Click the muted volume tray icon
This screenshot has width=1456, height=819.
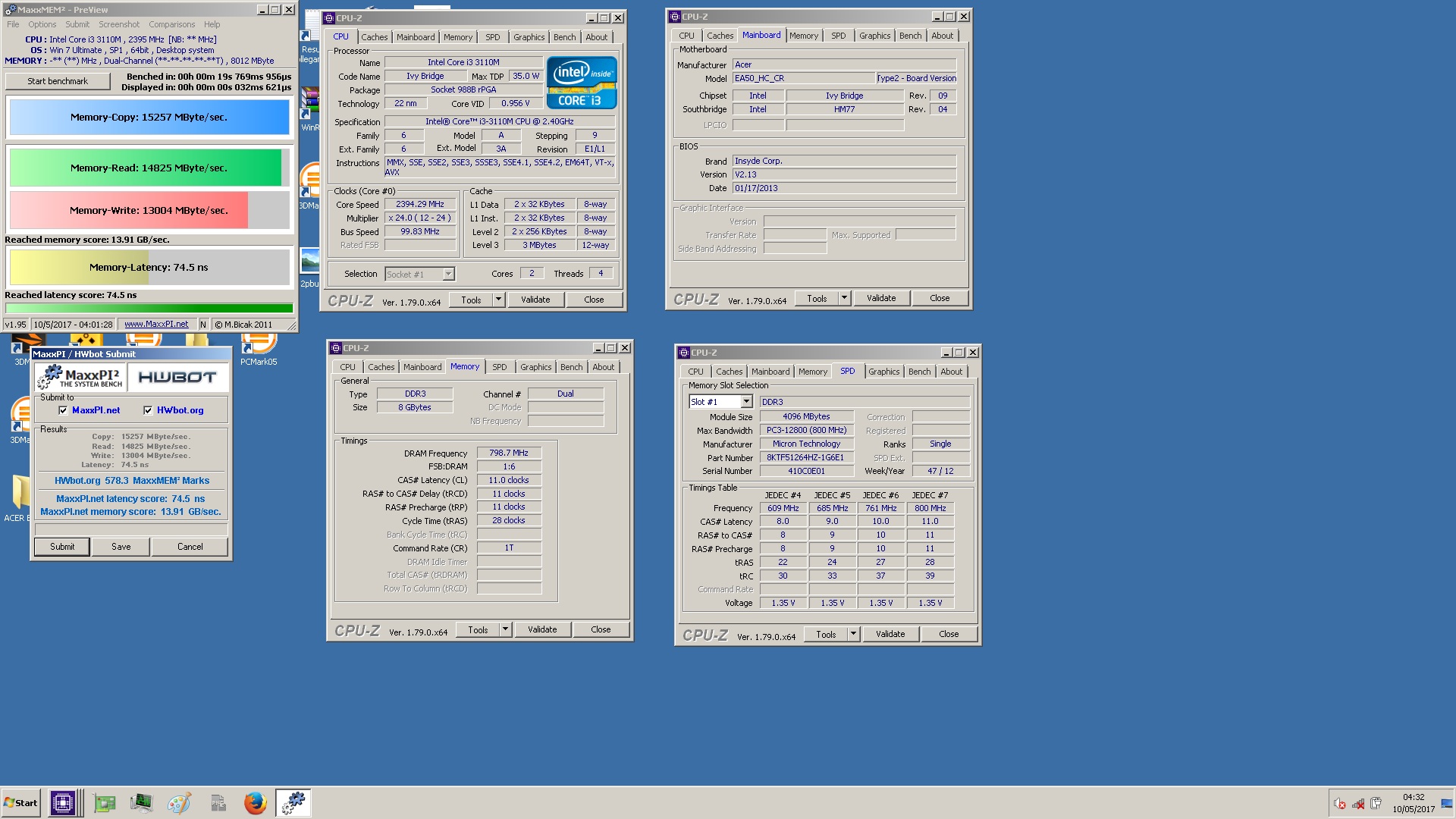click(x=1340, y=804)
